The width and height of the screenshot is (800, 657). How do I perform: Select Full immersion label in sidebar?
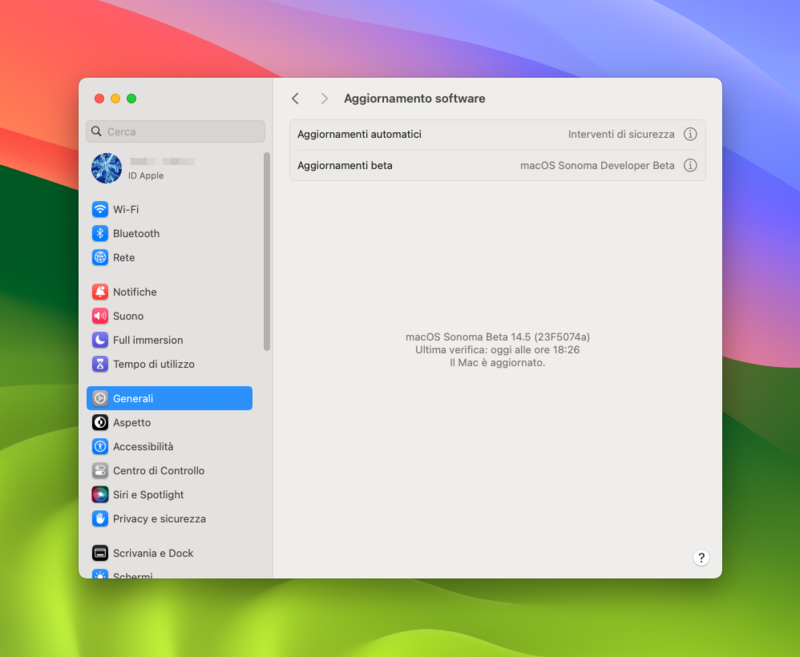[148, 340]
